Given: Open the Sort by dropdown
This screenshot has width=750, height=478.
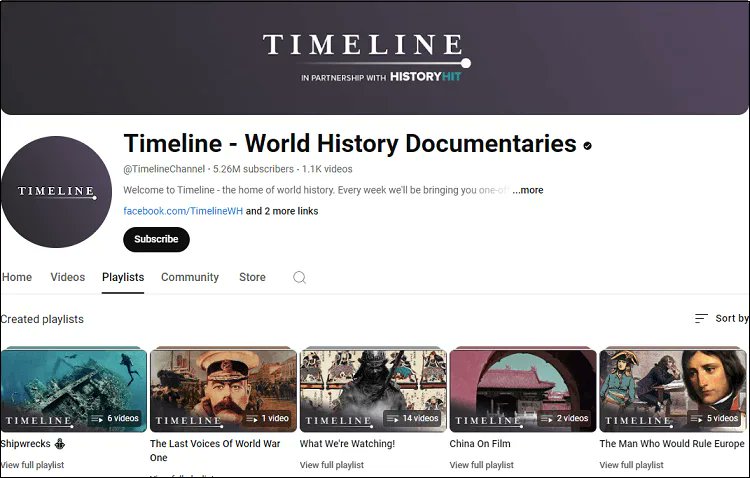Looking at the screenshot, I should pos(722,318).
